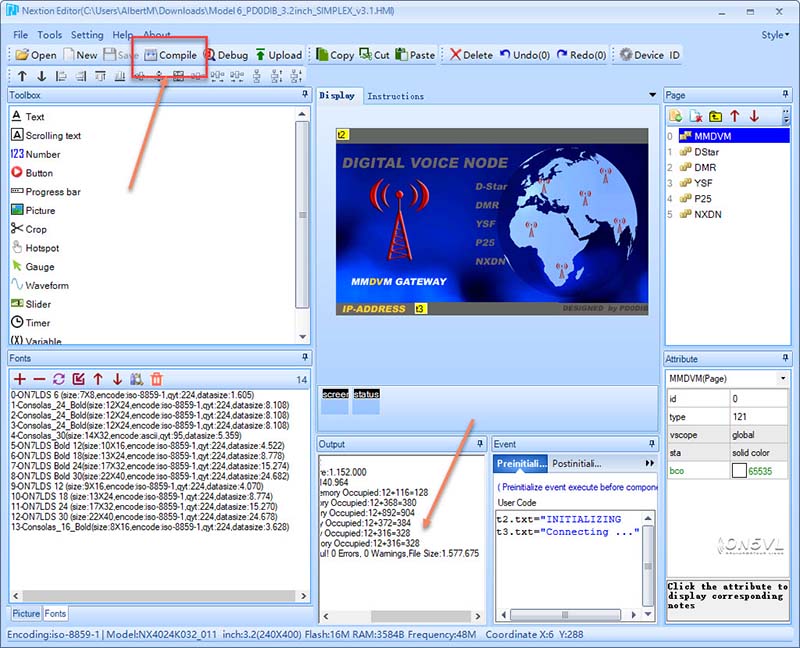Screen dimensions: 800x648
Task: Add a font with the red plus icon
Action: click(x=20, y=379)
